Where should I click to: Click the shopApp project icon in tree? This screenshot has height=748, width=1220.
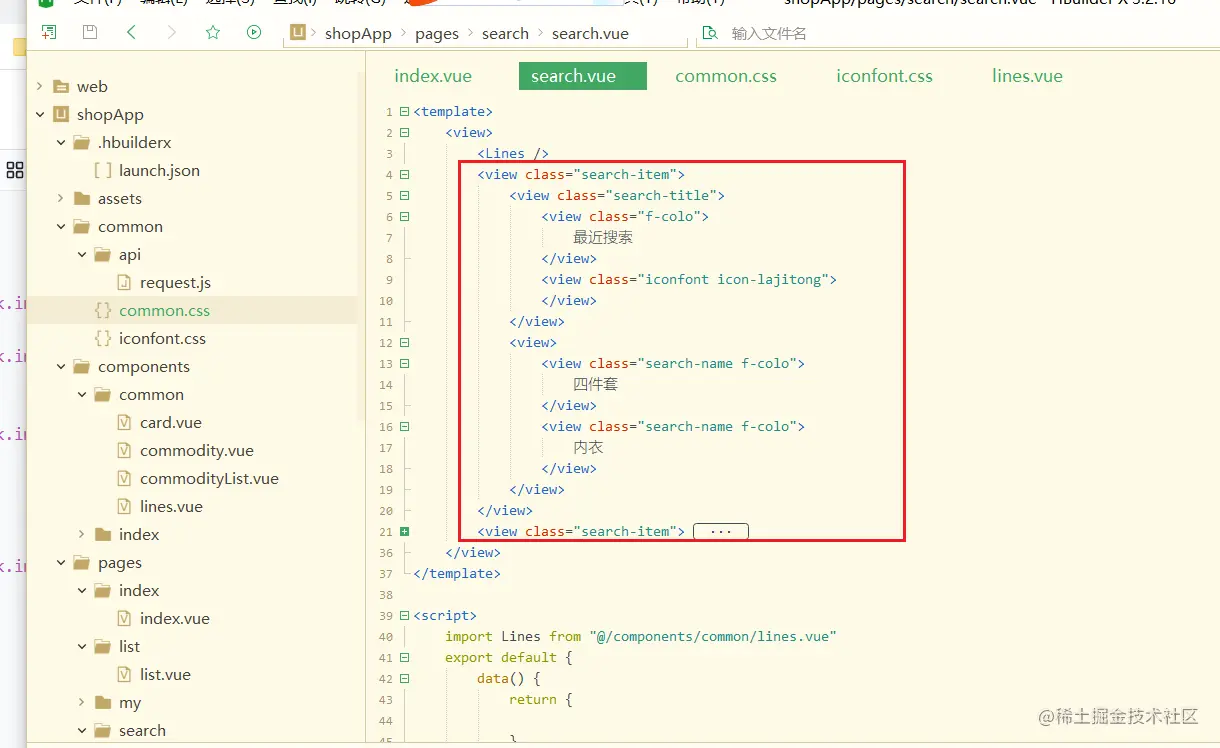(x=61, y=114)
